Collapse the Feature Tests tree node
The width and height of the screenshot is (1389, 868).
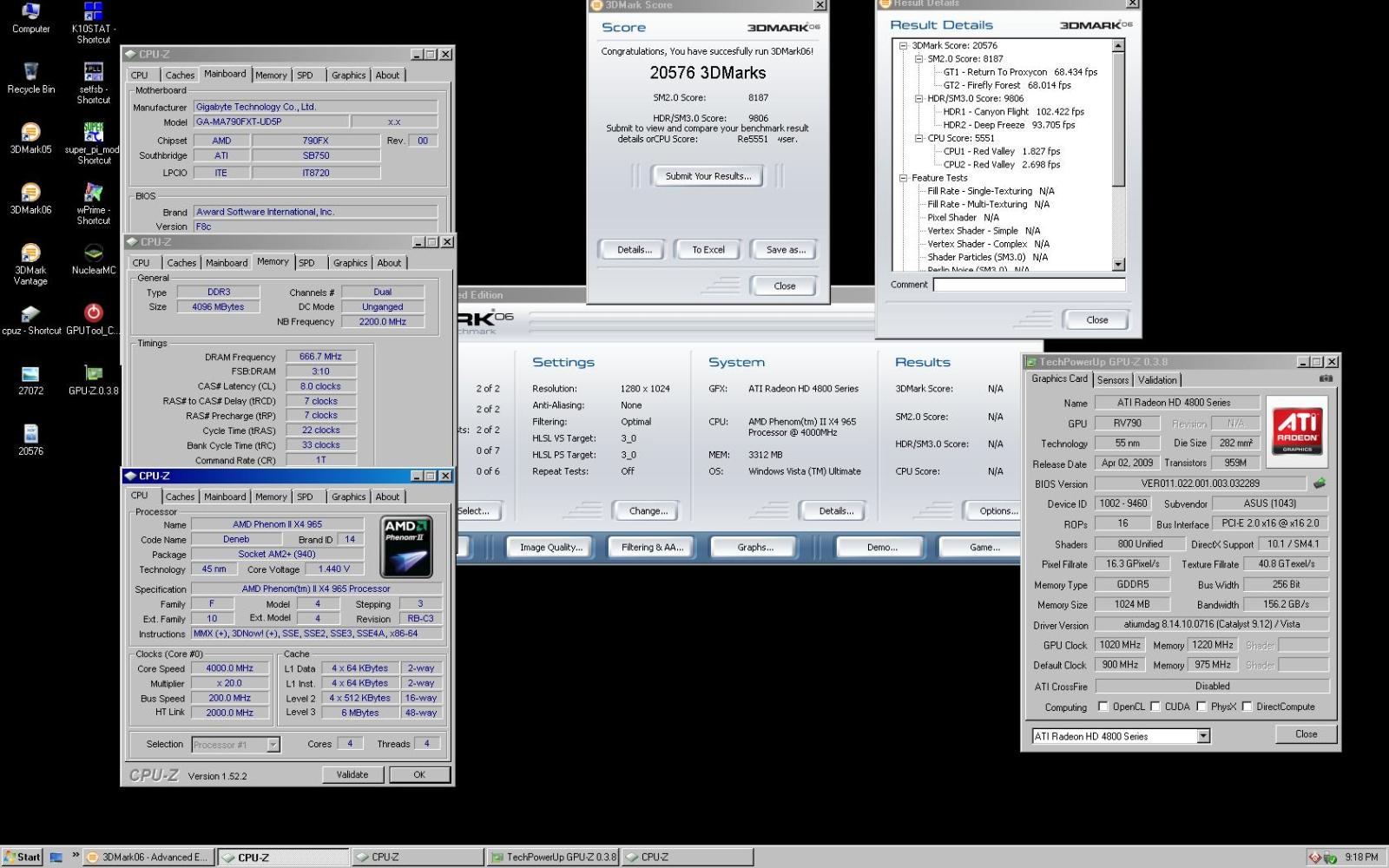click(903, 177)
